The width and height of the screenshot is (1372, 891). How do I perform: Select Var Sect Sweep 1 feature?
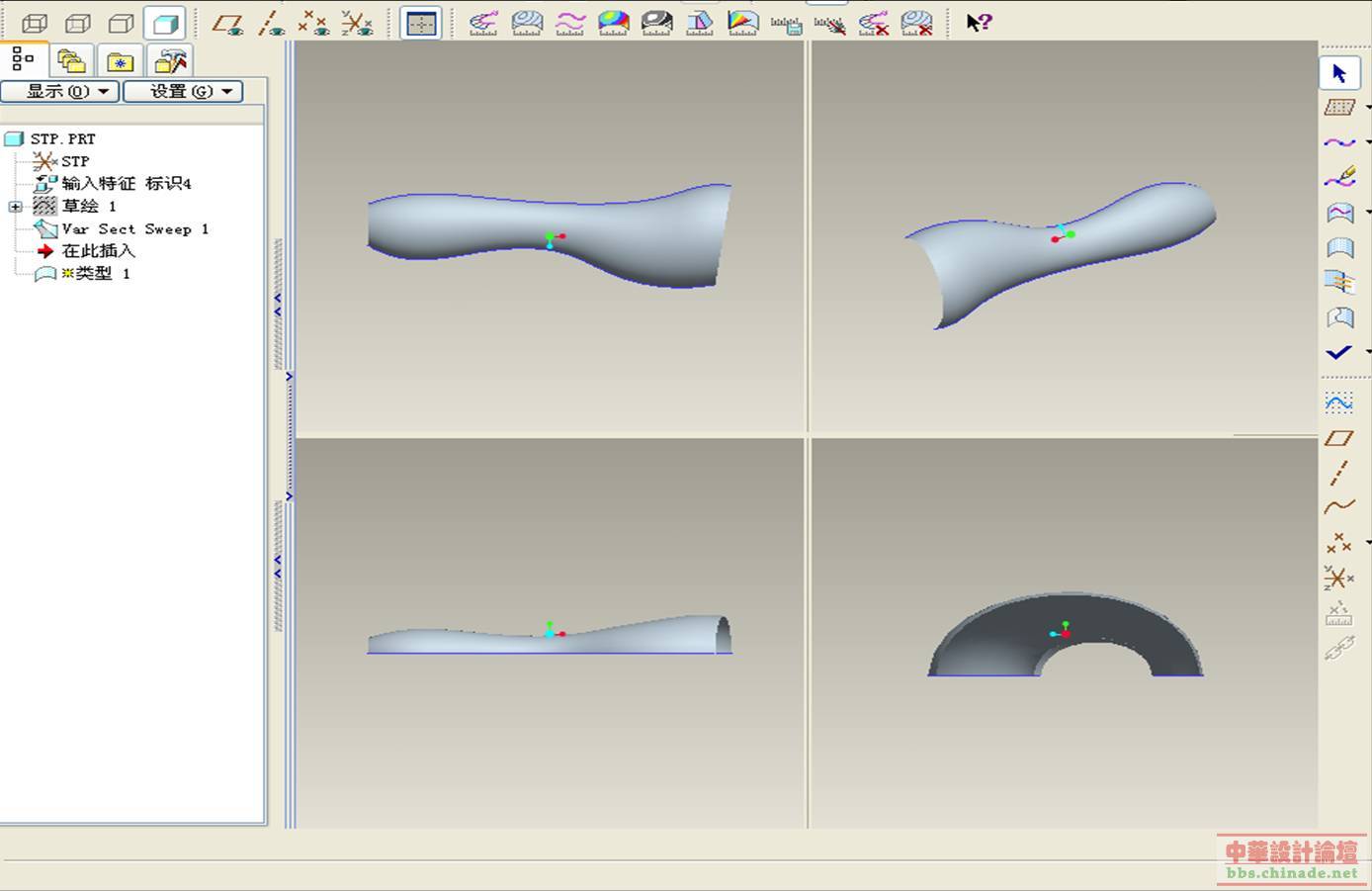click(x=134, y=229)
